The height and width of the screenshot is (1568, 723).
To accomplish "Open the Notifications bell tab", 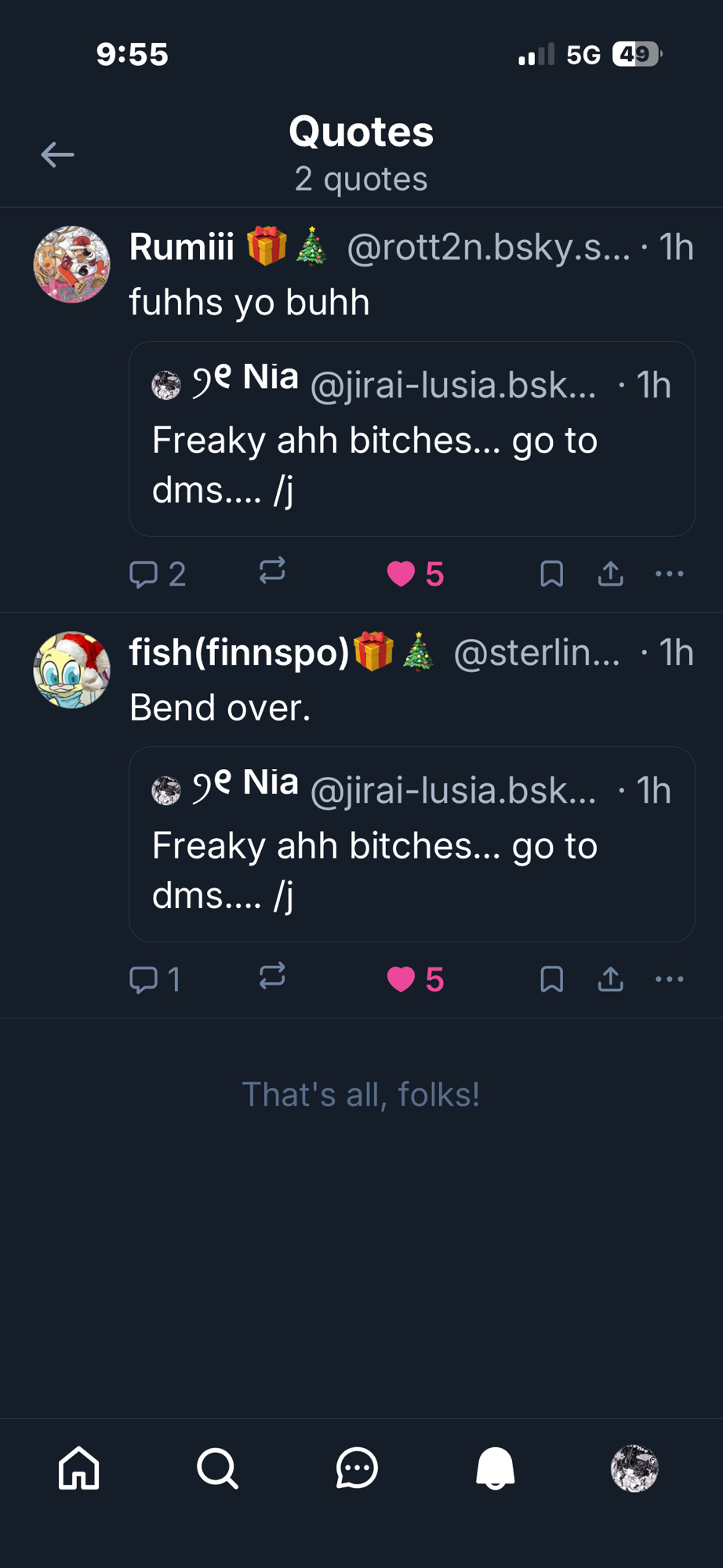I will [x=496, y=1468].
